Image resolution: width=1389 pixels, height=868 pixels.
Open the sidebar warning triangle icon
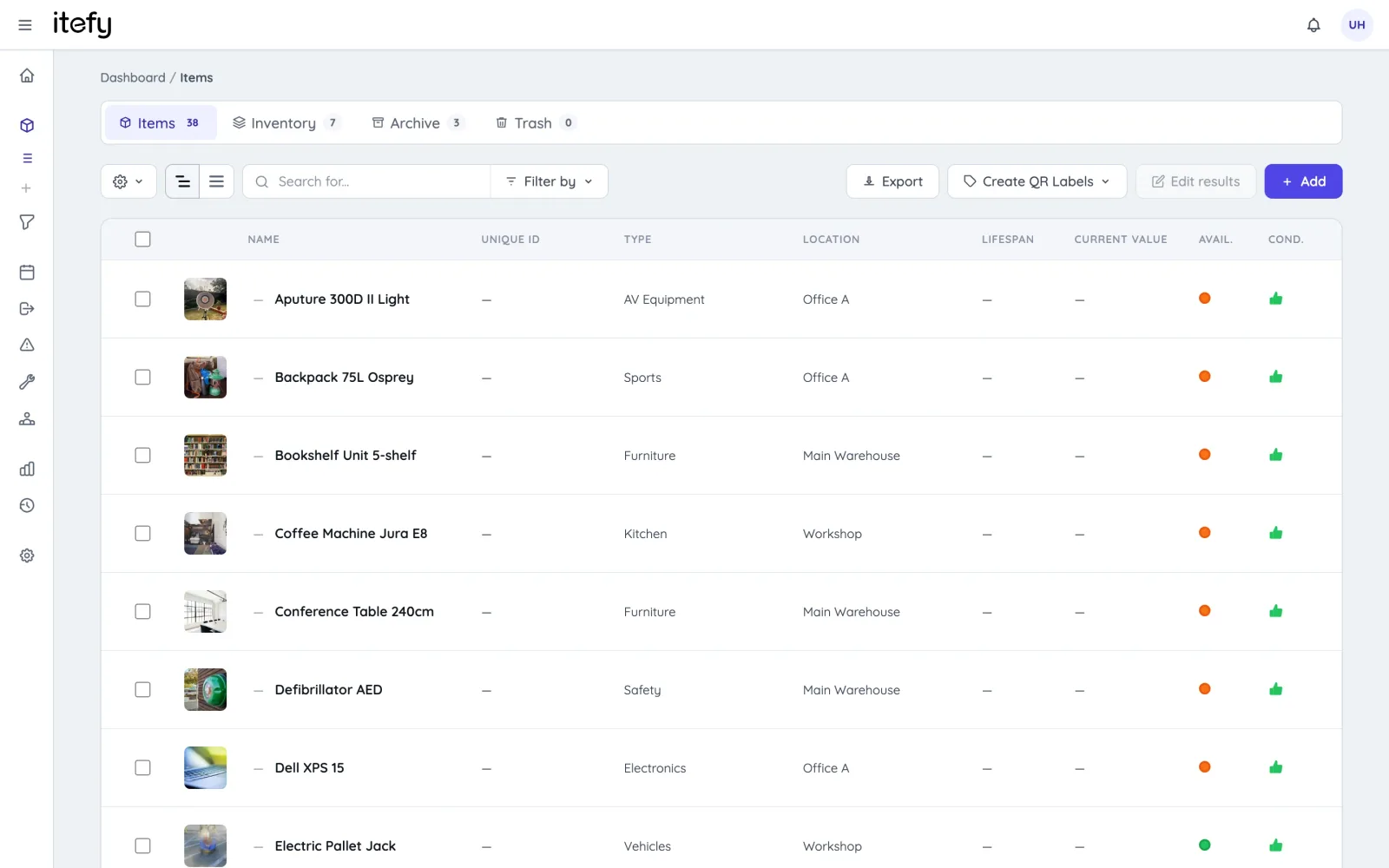coord(27,345)
